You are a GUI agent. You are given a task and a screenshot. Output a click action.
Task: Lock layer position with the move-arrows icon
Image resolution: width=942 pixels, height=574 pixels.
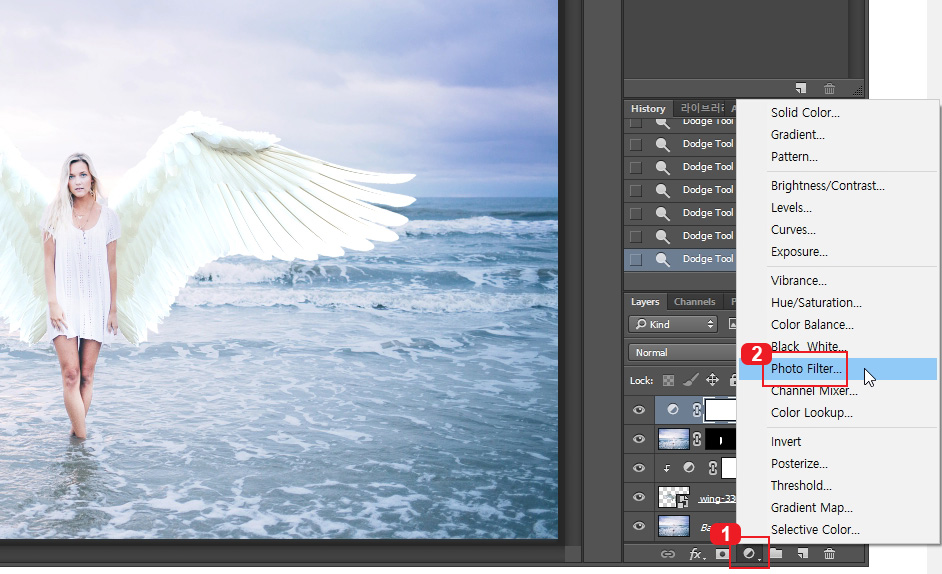pyautogui.click(x=712, y=380)
